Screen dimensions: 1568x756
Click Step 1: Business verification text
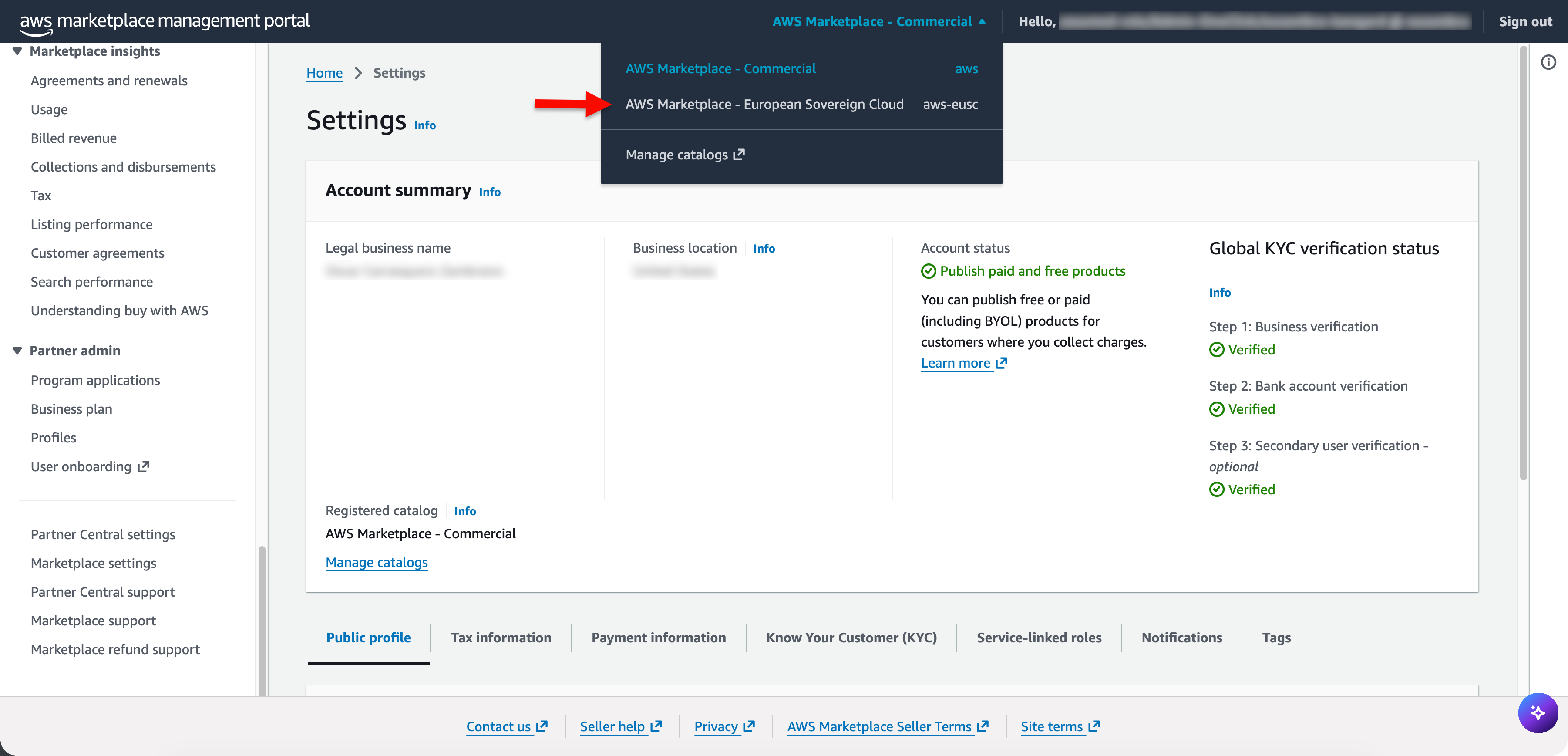(1293, 327)
